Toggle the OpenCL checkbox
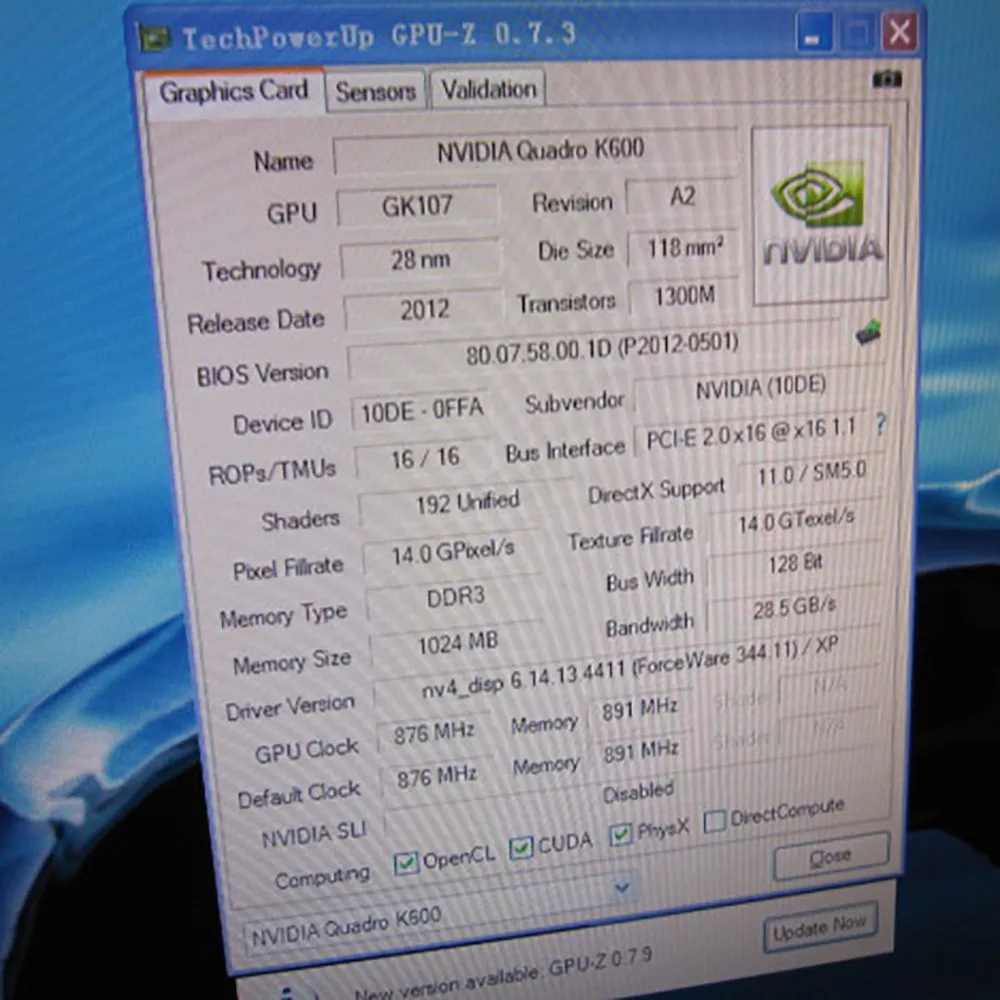 tap(406, 864)
